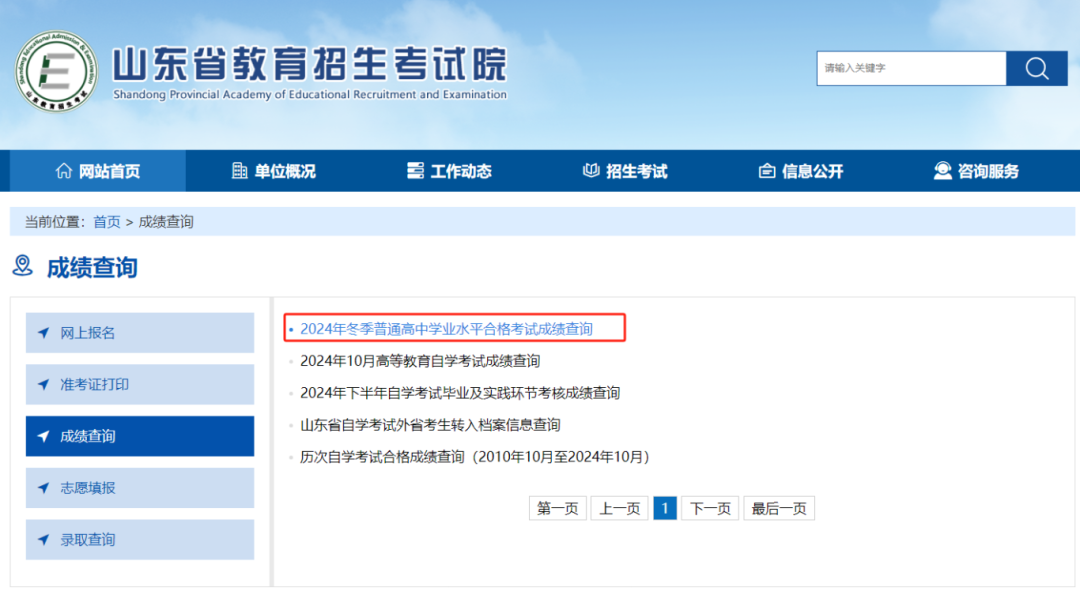The width and height of the screenshot is (1080, 591).
Task: Open 2024年冬季普通高中学业水平合格考试成绩查询 link
Action: pyautogui.click(x=446, y=329)
